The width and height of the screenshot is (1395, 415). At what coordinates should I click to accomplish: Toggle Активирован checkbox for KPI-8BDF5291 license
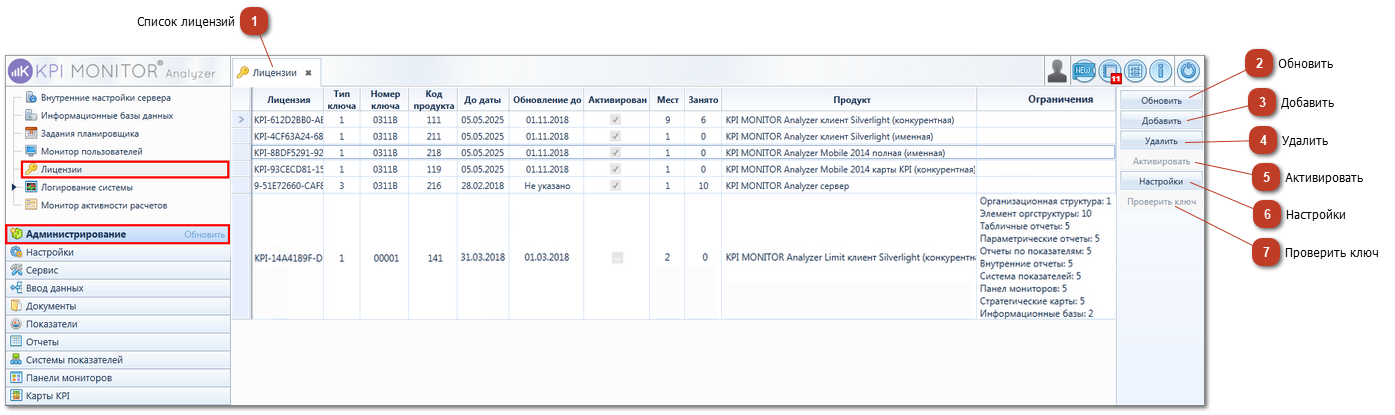(x=617, y=153)
